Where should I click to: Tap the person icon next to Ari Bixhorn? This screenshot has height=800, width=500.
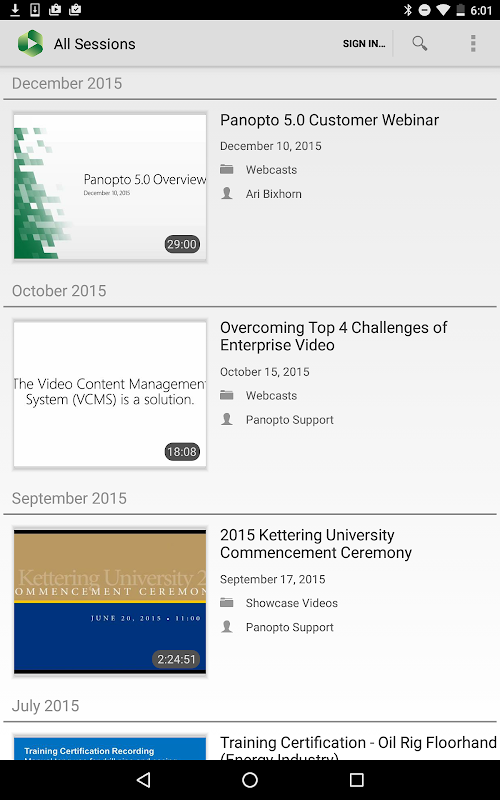coord(227,193)
